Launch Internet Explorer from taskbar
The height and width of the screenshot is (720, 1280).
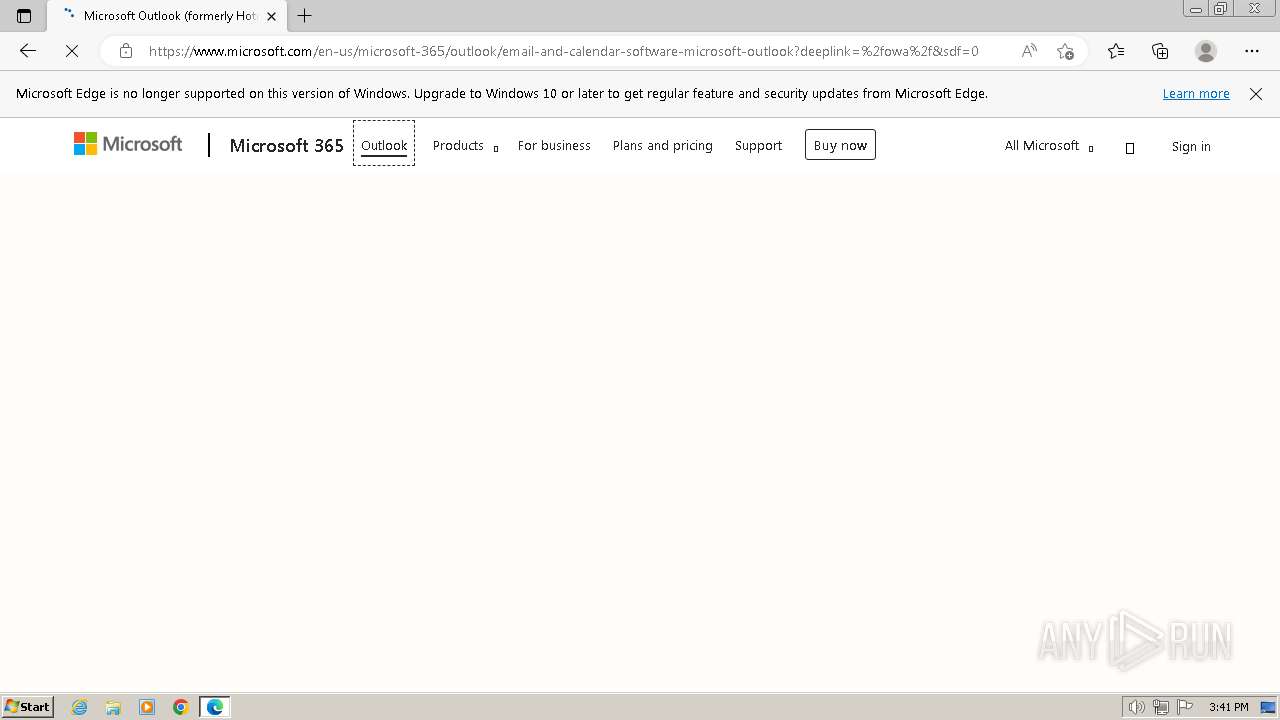pos(79,707)
